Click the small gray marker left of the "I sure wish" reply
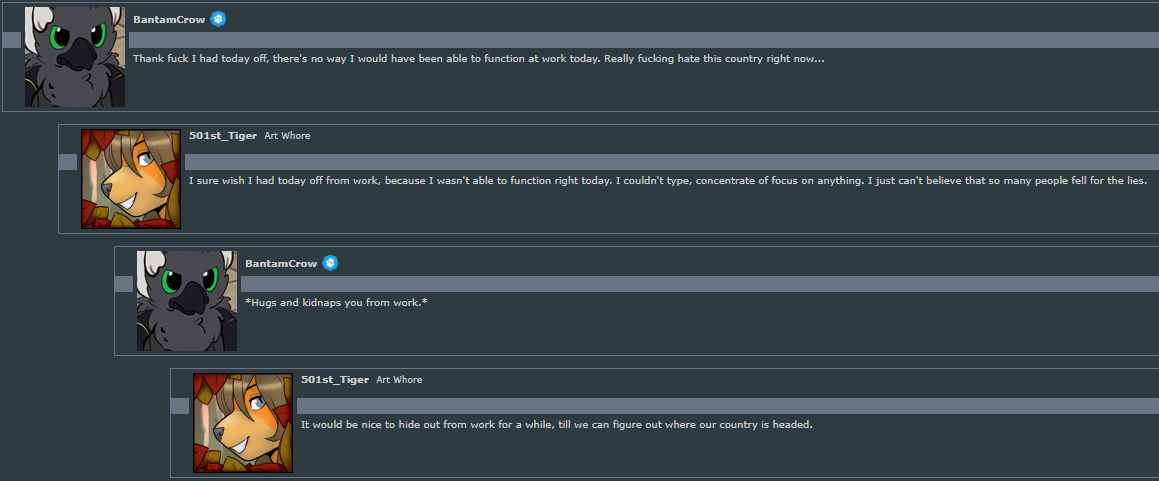 pos(67,162)
